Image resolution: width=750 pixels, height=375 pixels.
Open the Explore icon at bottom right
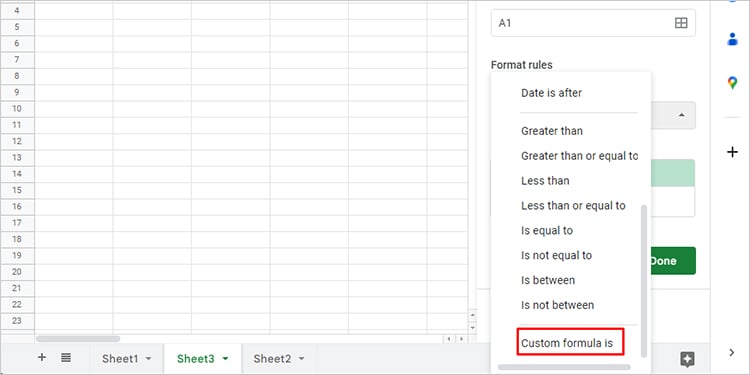[687, 359]
